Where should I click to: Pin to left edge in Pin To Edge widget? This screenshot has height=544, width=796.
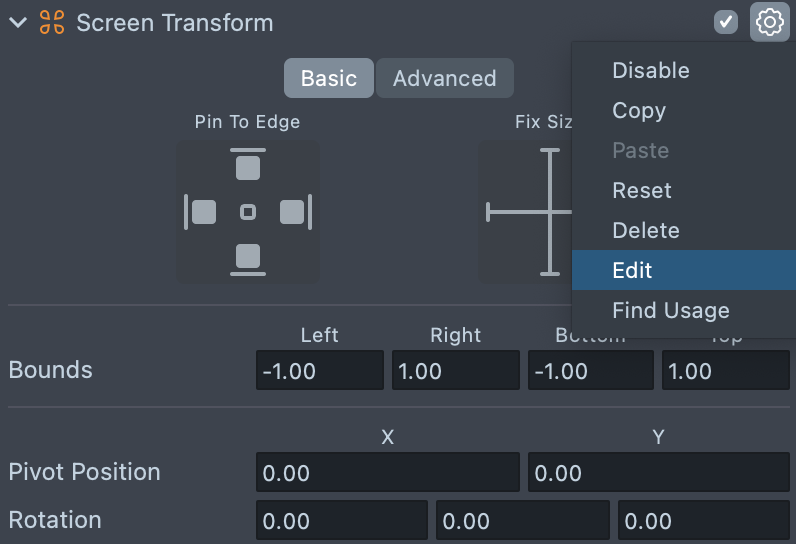(x=203, y=212)
